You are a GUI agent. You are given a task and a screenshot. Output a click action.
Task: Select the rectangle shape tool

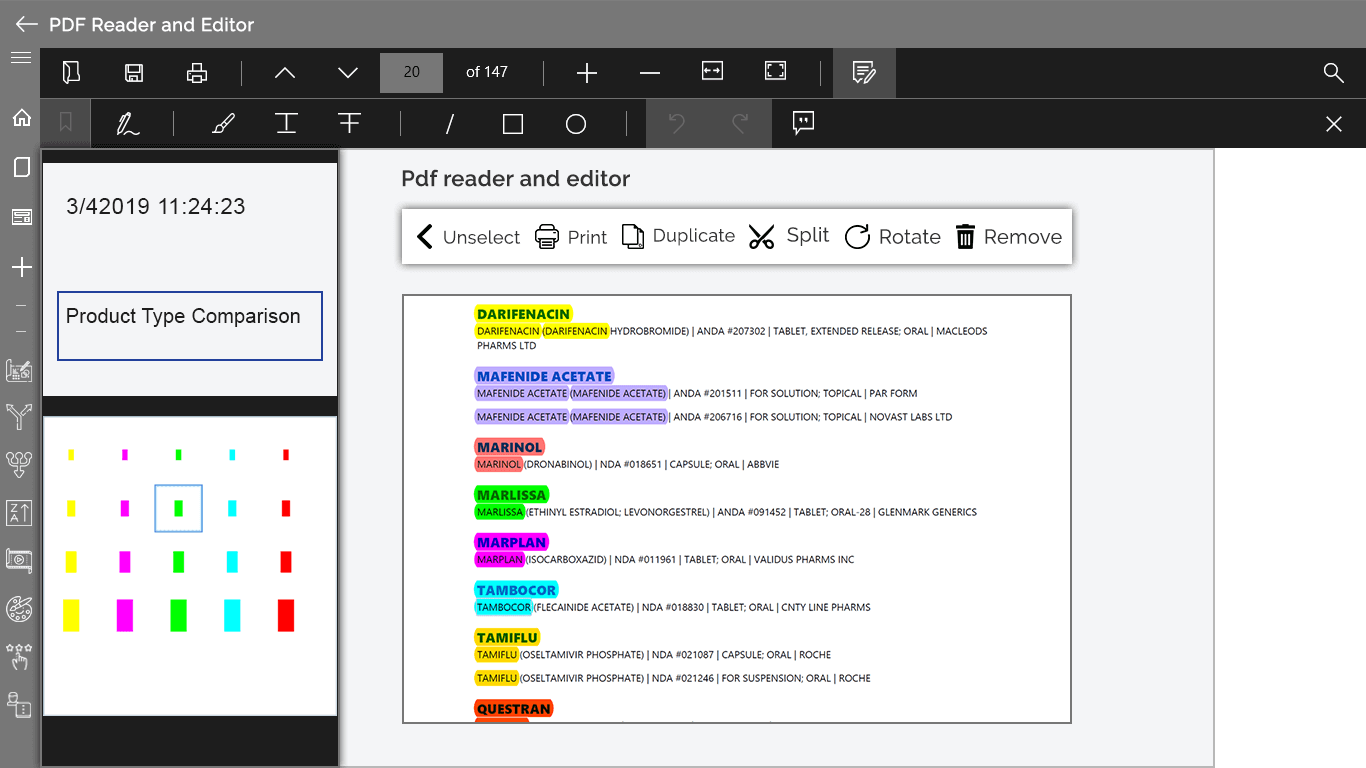(513, 124)
